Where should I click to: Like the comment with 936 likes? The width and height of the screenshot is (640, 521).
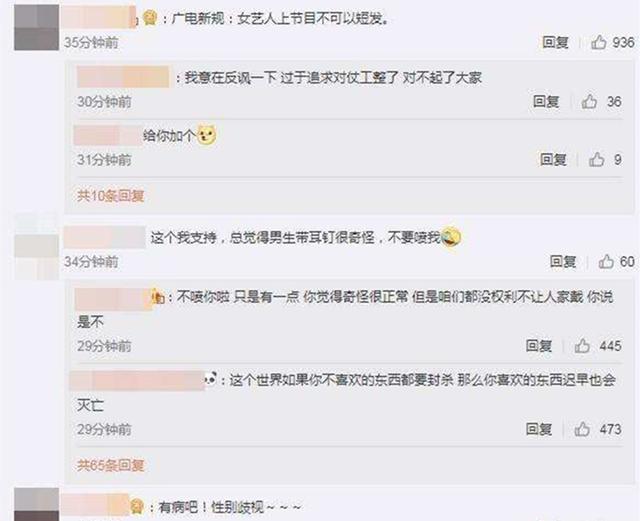tap(598, 42)
